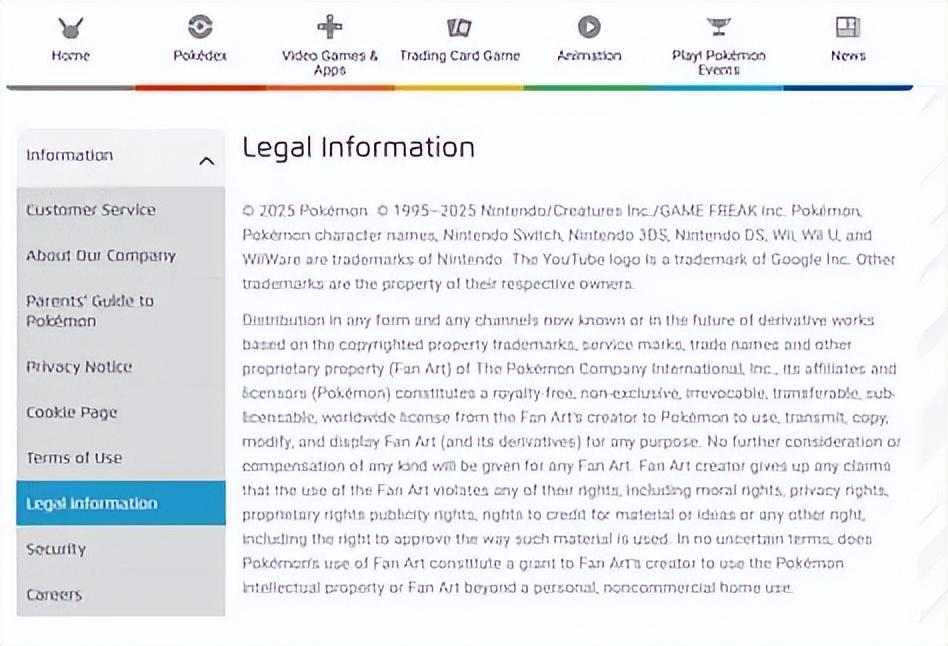The height and width of the screenshot is (646, 948).
Task: Open the Terms of Use page
Action: pos(74,458)
